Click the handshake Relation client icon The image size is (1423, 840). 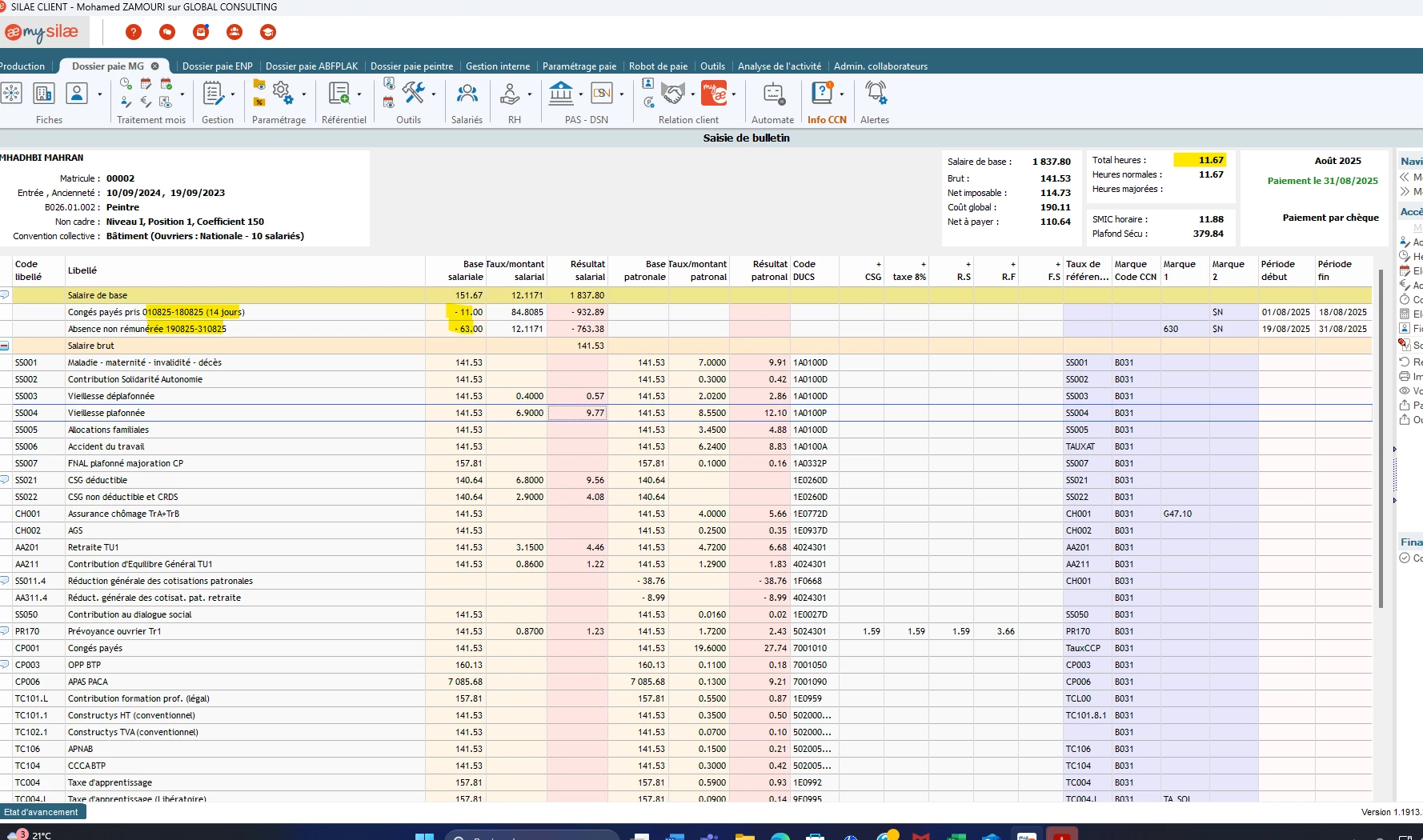(673, 94)
